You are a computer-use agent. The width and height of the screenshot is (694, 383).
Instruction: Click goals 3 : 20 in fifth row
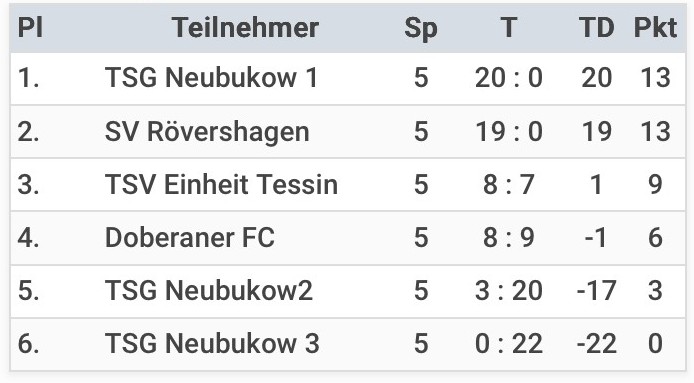coord(509,291)
